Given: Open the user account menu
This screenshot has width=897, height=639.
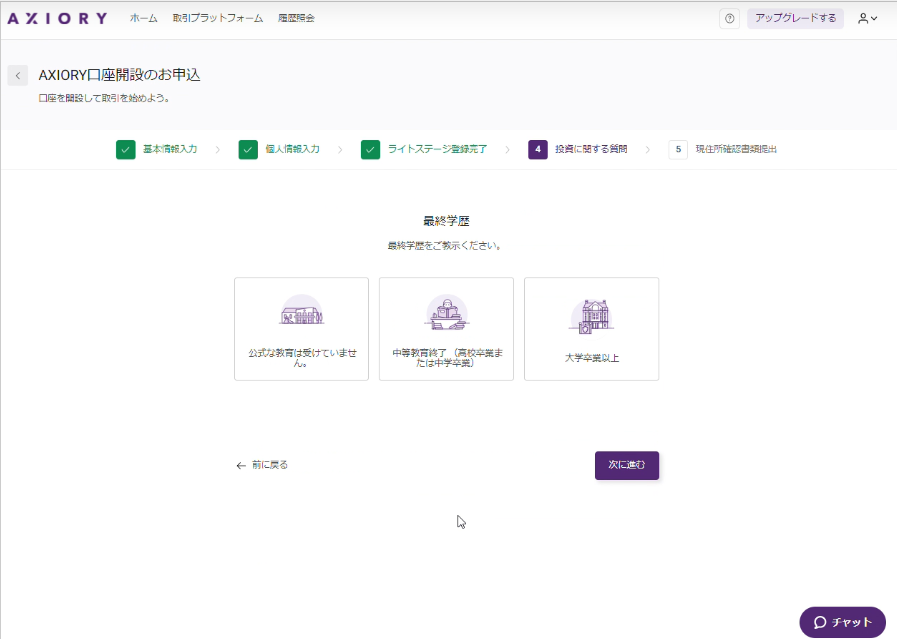Looking at the screenshot, I should pos(867,19).
